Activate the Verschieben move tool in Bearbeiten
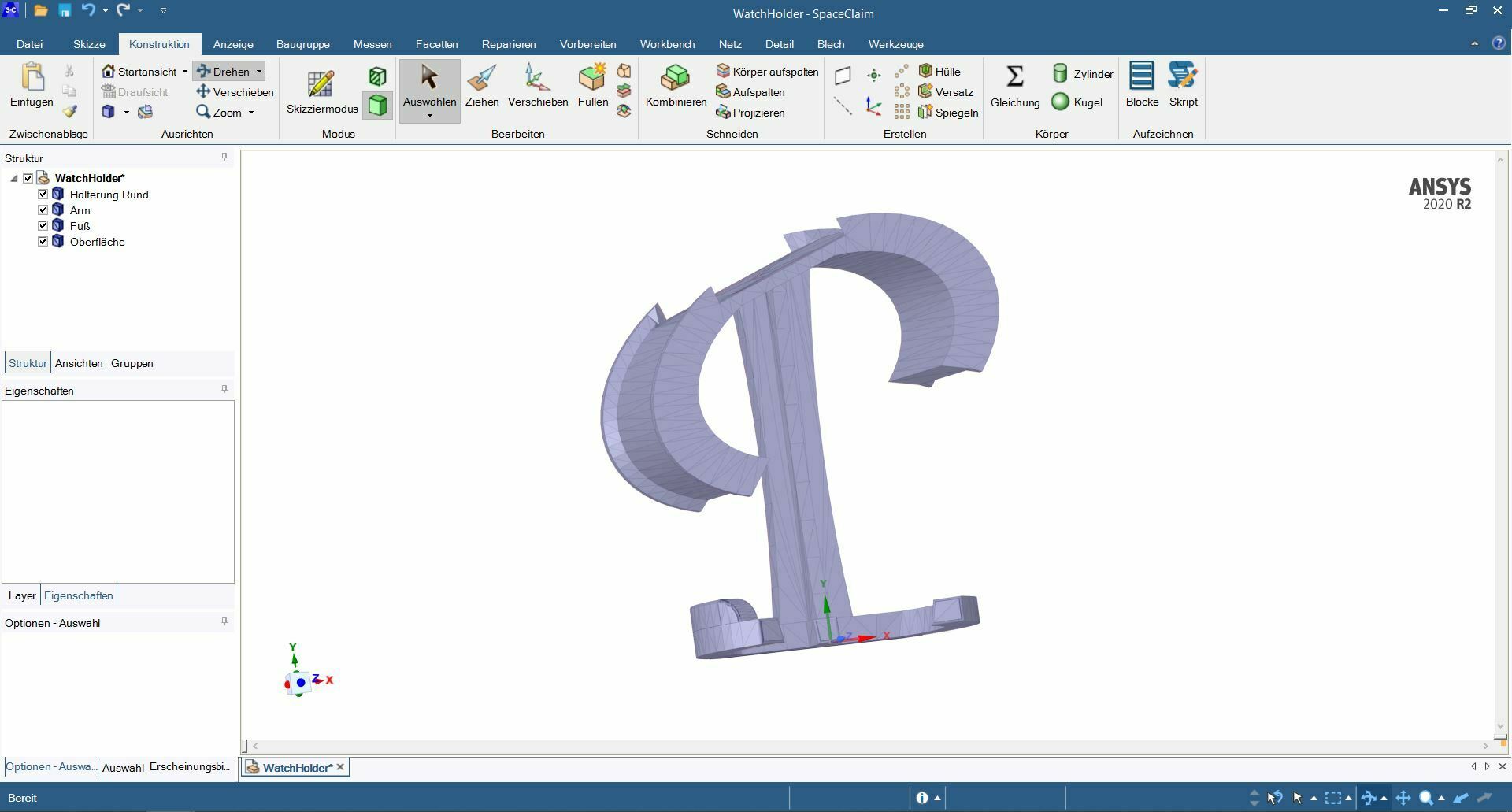 537,87
